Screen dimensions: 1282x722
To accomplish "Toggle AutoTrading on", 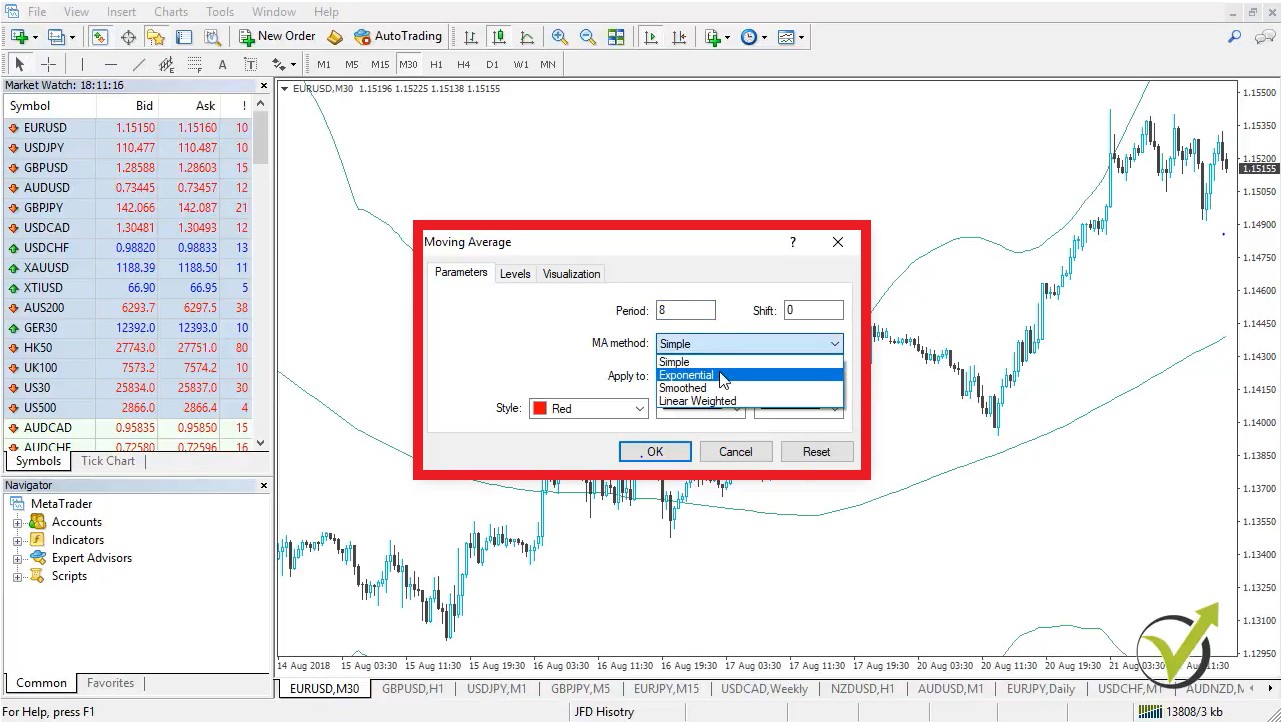I will pyautogui.click(x=398, y=36).
